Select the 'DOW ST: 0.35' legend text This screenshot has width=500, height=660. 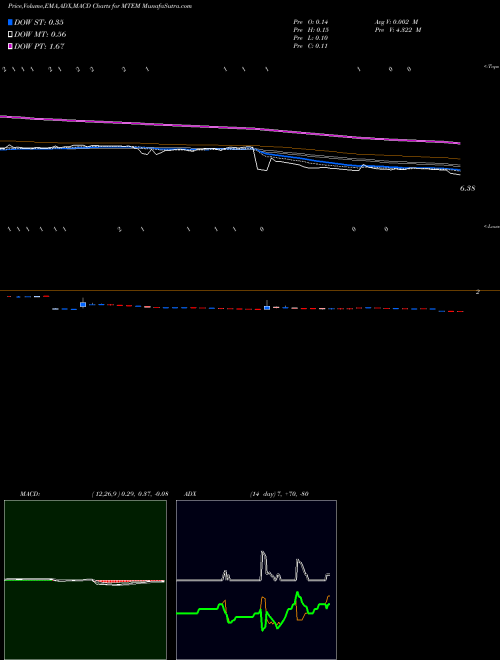tap(39, 22)
